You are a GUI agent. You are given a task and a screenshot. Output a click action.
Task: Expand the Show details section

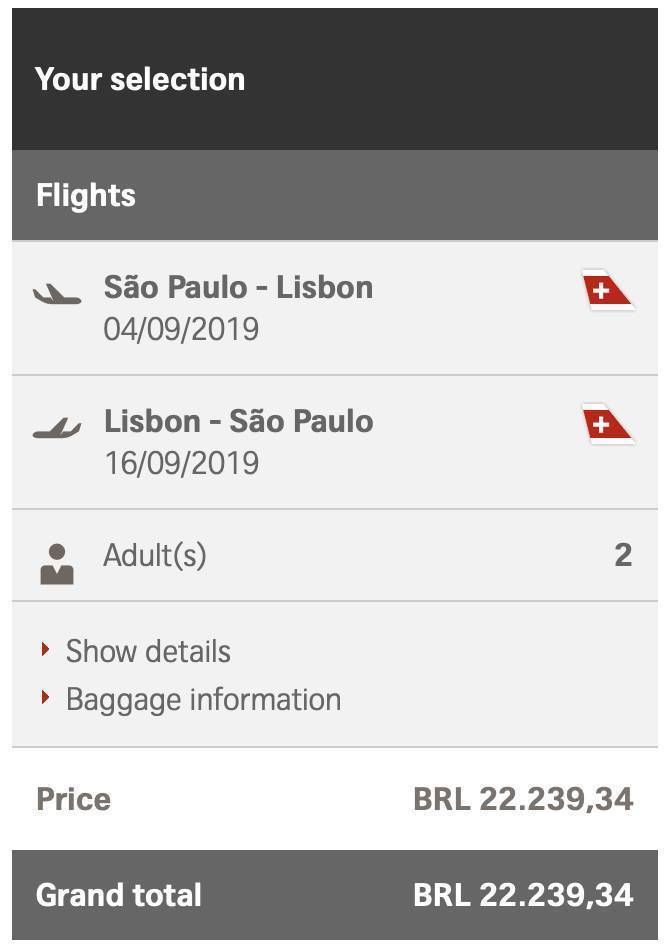pos(148,651)
